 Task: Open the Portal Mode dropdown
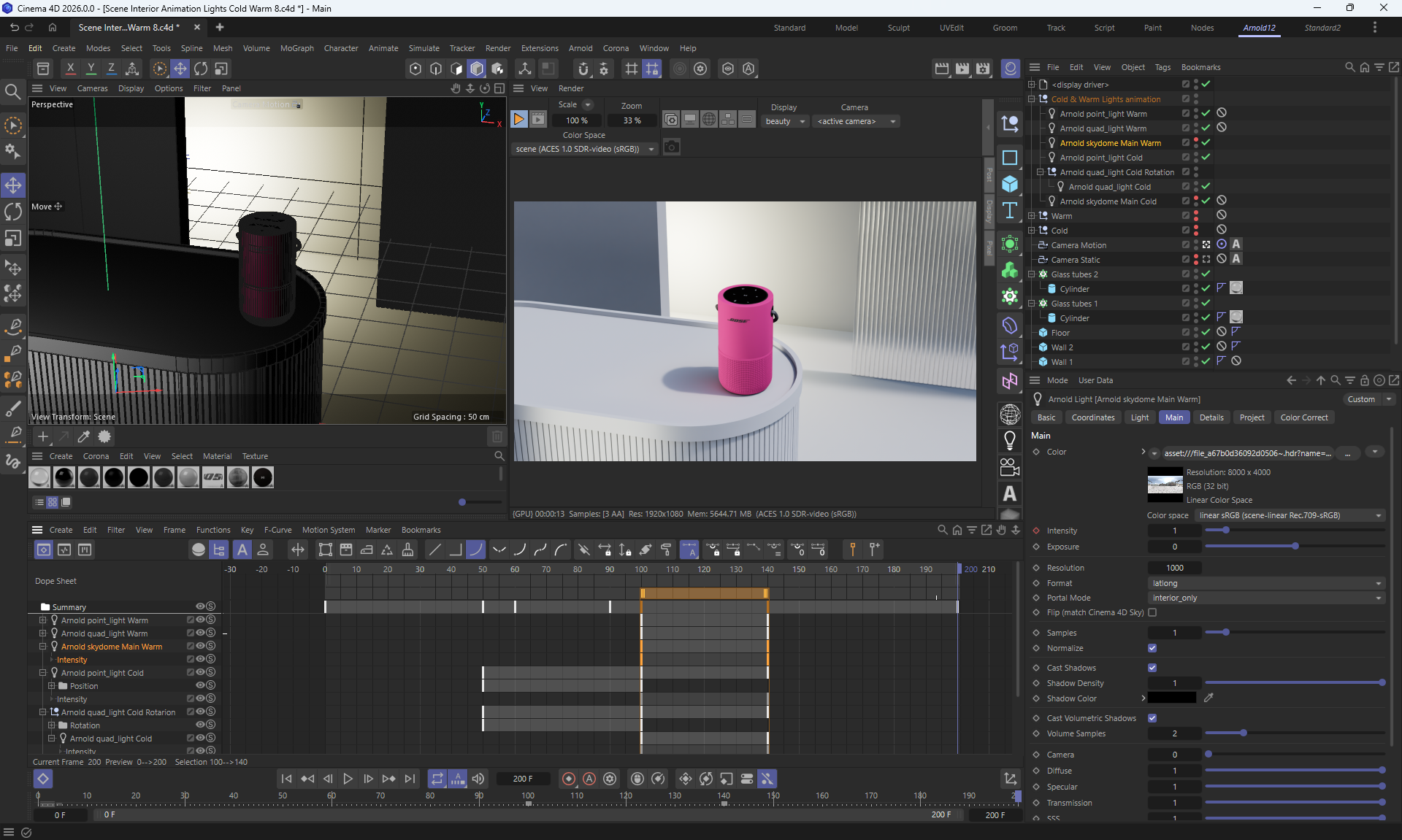(1266, 598)
